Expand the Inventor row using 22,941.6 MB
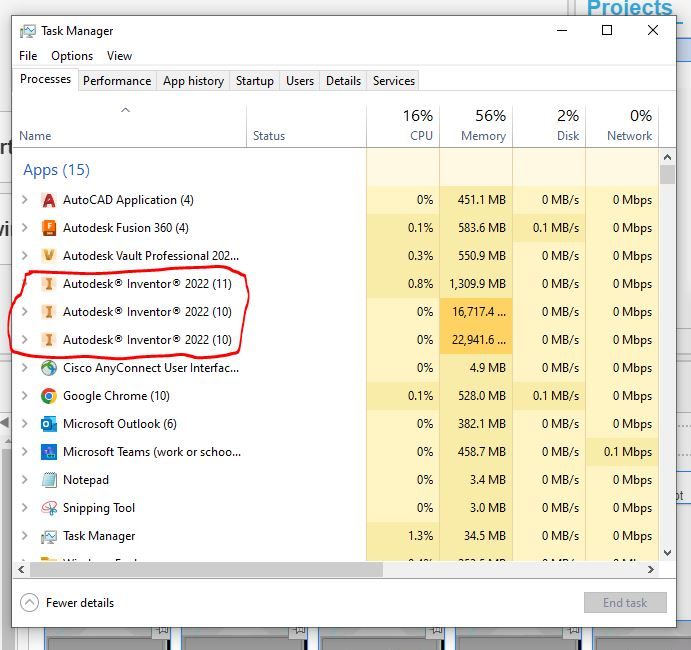 tap(25, 340)
